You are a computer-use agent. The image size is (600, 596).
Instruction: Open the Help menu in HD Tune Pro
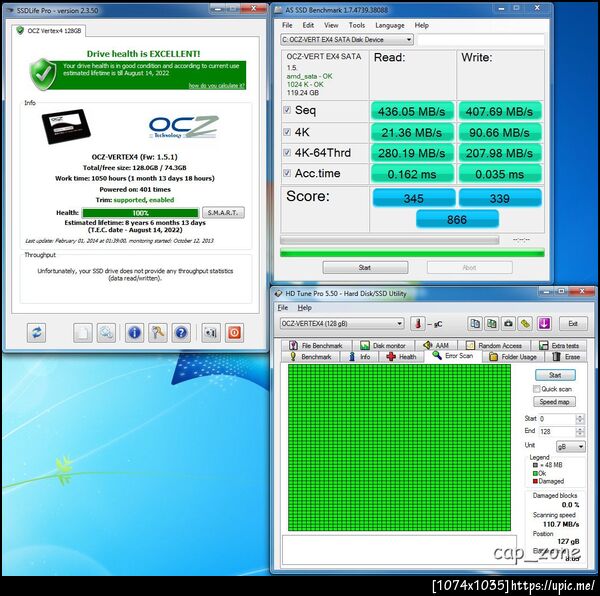305,308
